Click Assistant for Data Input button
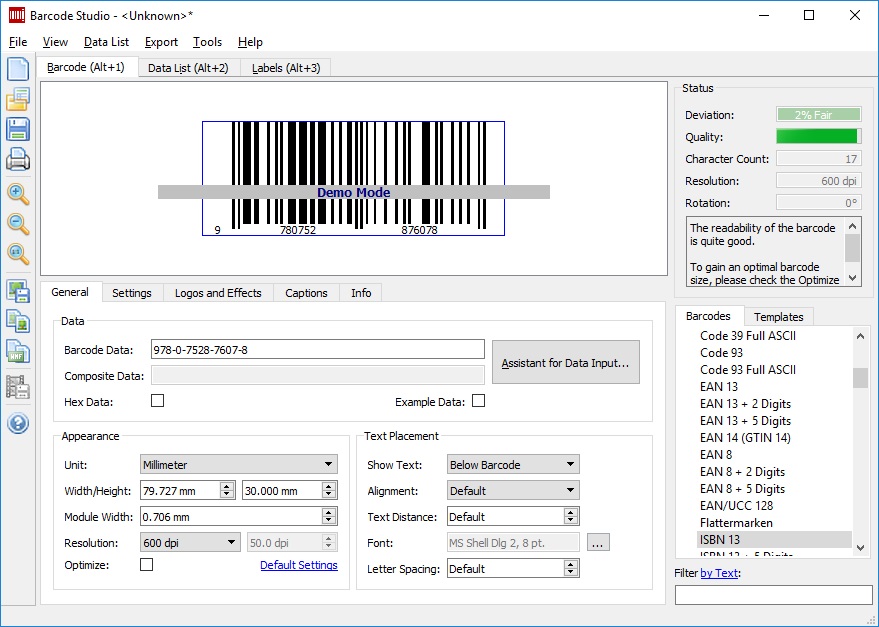 click(565, 363)
